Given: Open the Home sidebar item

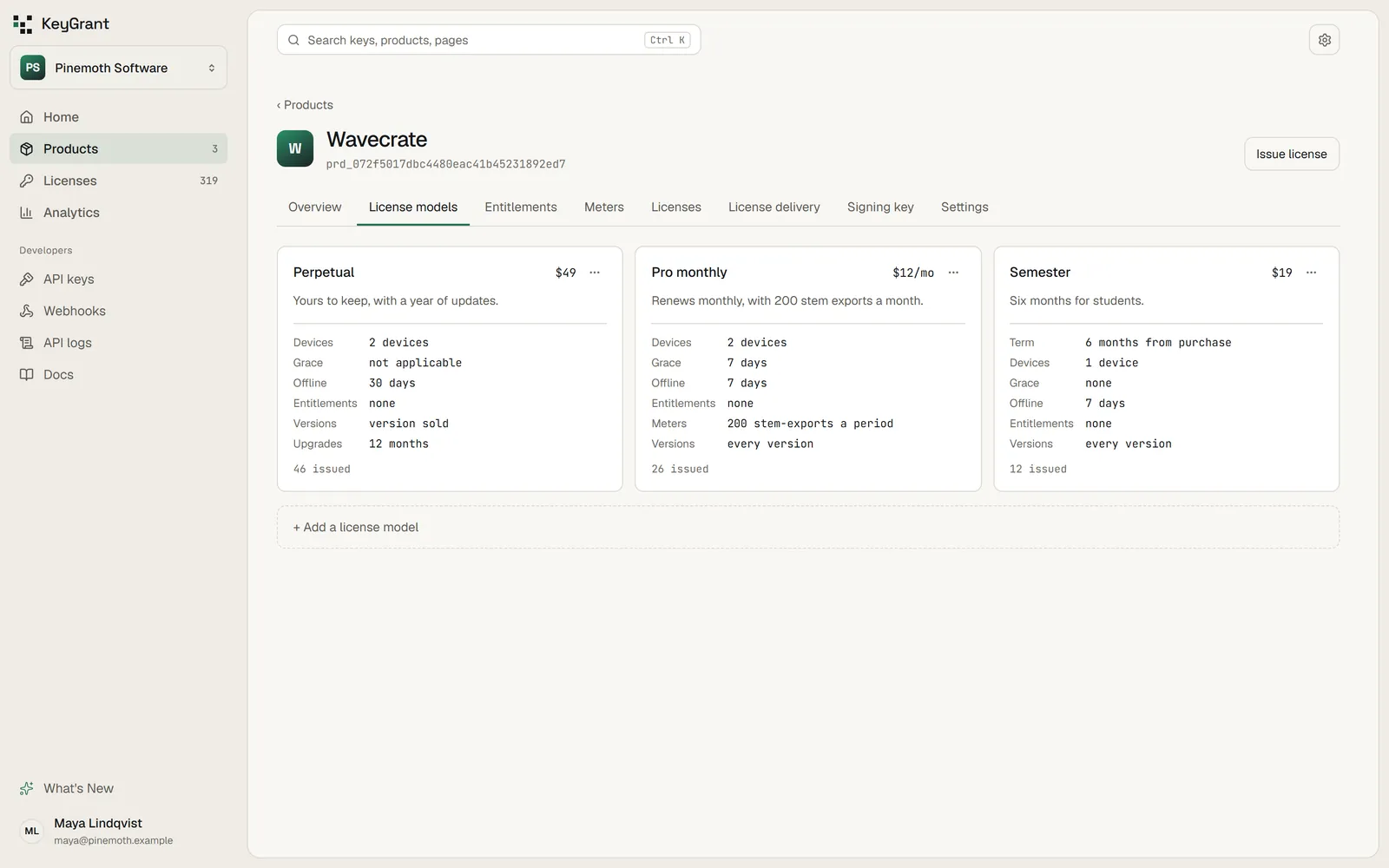Looking at the screenshot, I should pyautogui.click(x=118, y=117).
